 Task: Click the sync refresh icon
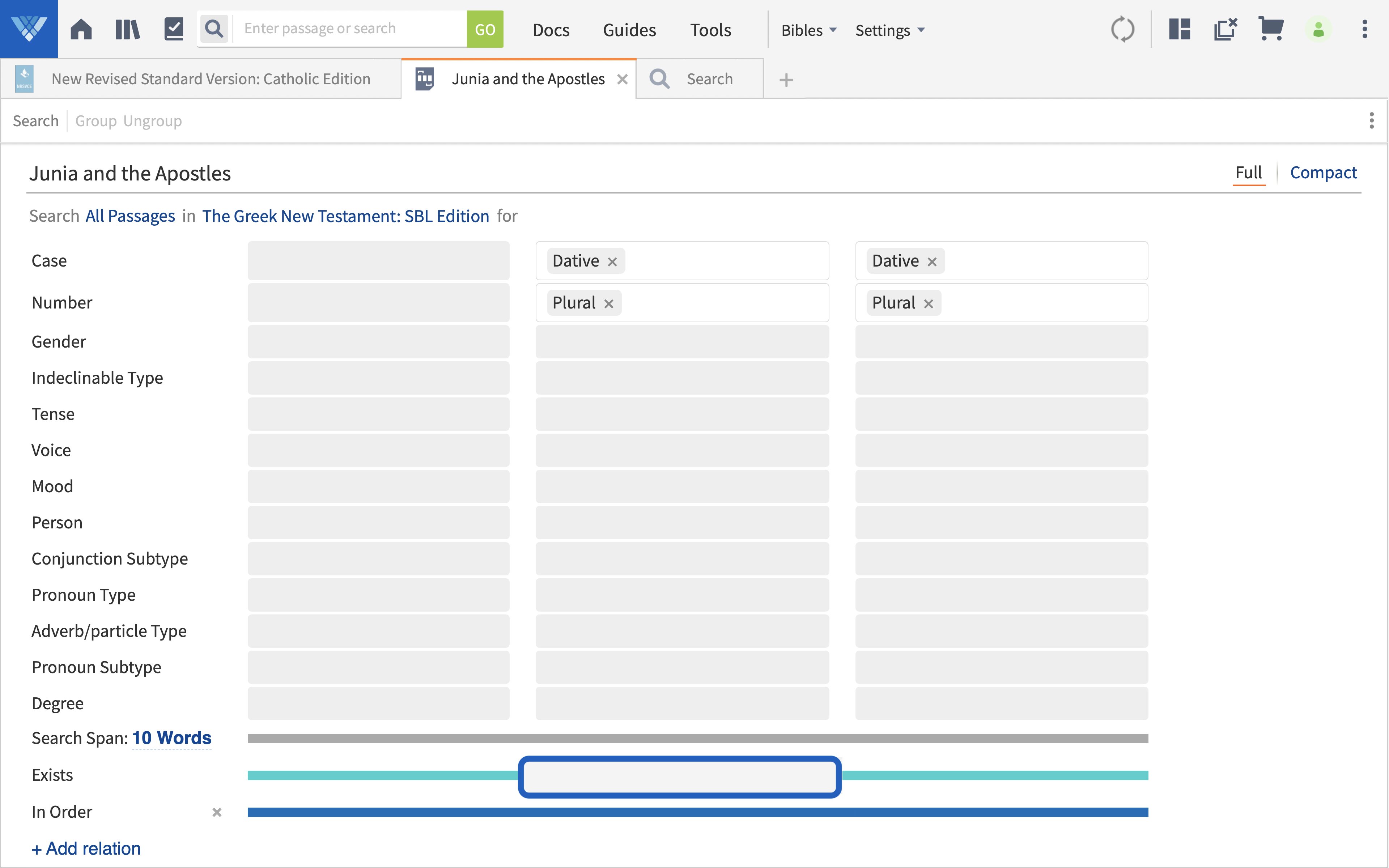click(1122, 29)
